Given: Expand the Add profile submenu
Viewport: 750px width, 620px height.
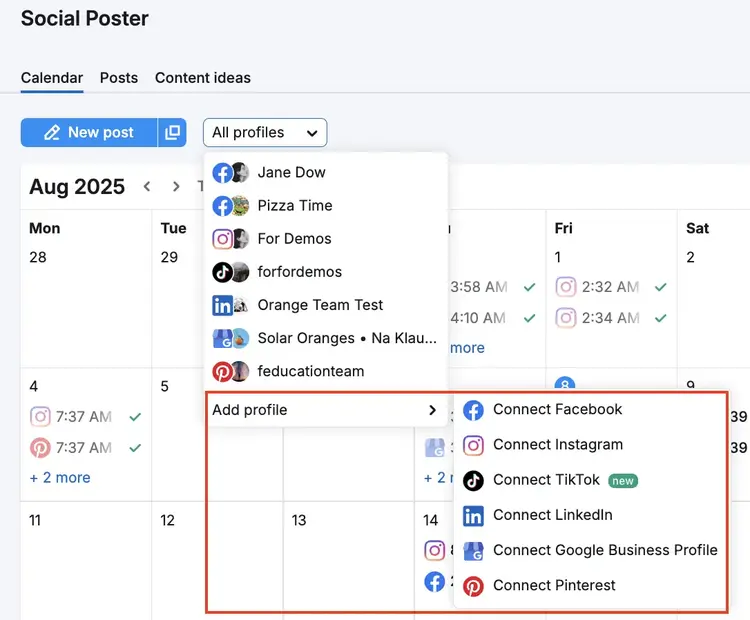Looking at the screenshot, I should pyautogui.click(x=325, y=410).
